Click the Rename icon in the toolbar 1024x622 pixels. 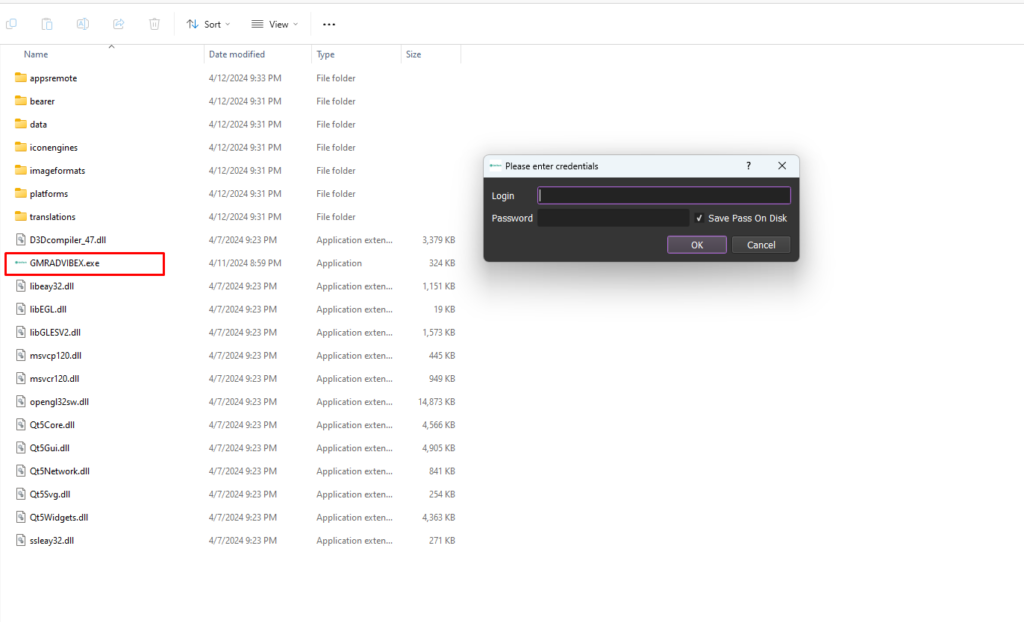pyautogui.click(x=83, y=24)
